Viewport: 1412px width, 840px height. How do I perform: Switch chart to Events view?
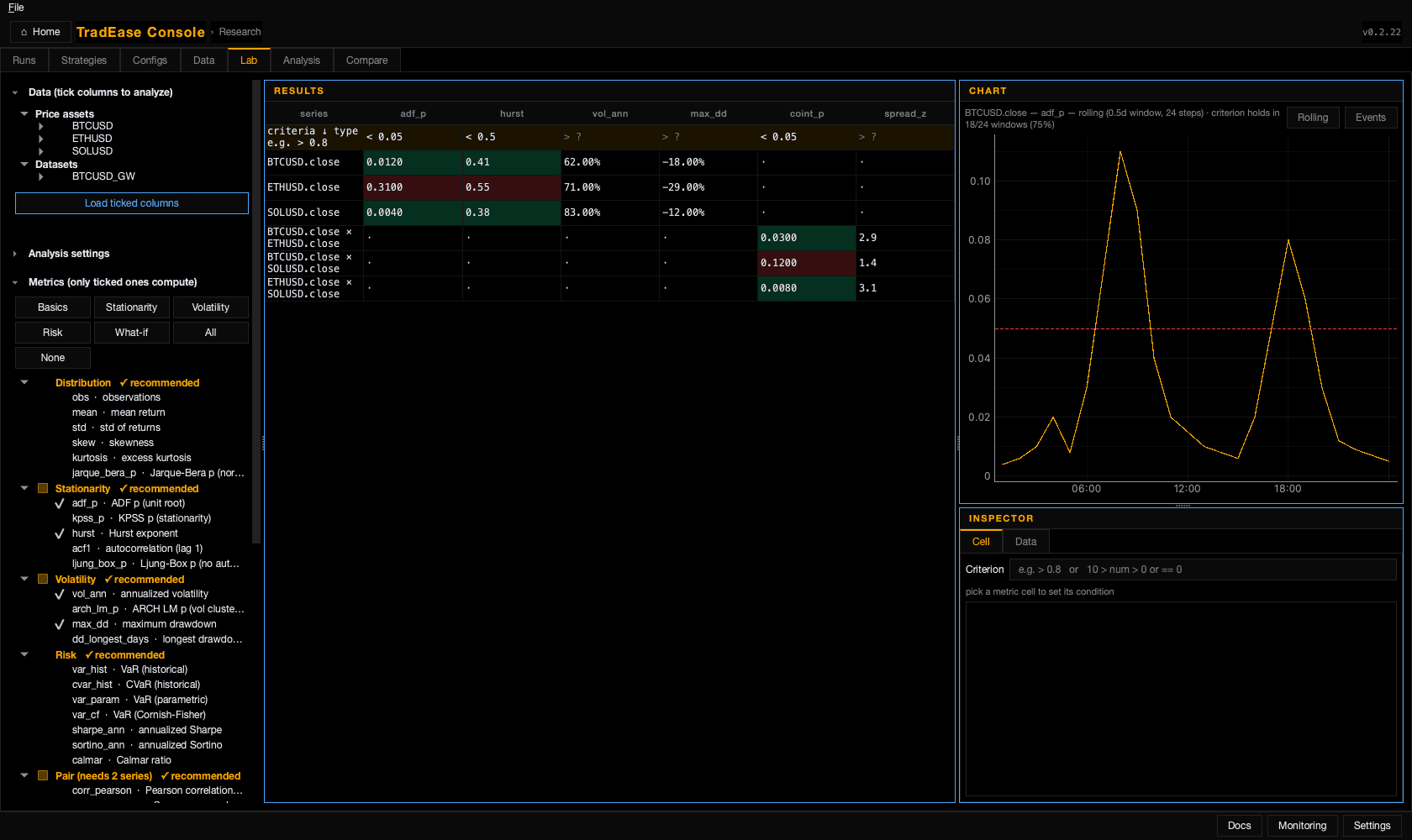click(1371, 118)
